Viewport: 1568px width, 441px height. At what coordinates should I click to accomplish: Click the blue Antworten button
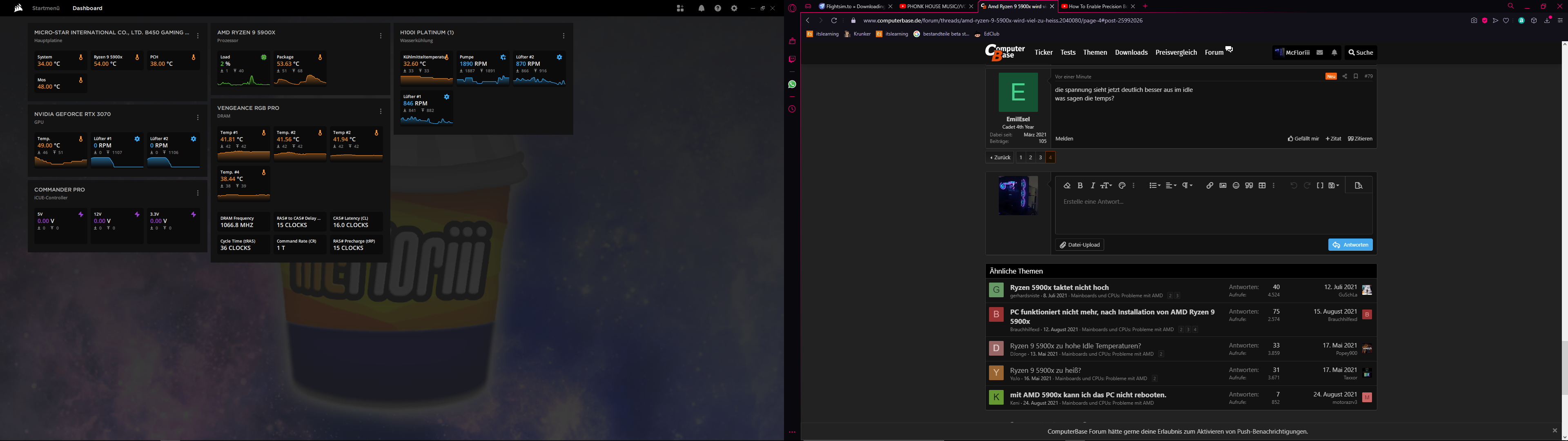tap(1350, 245)
